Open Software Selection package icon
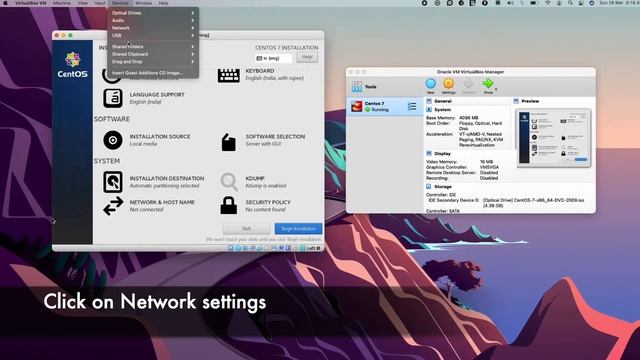 (229, 142)
